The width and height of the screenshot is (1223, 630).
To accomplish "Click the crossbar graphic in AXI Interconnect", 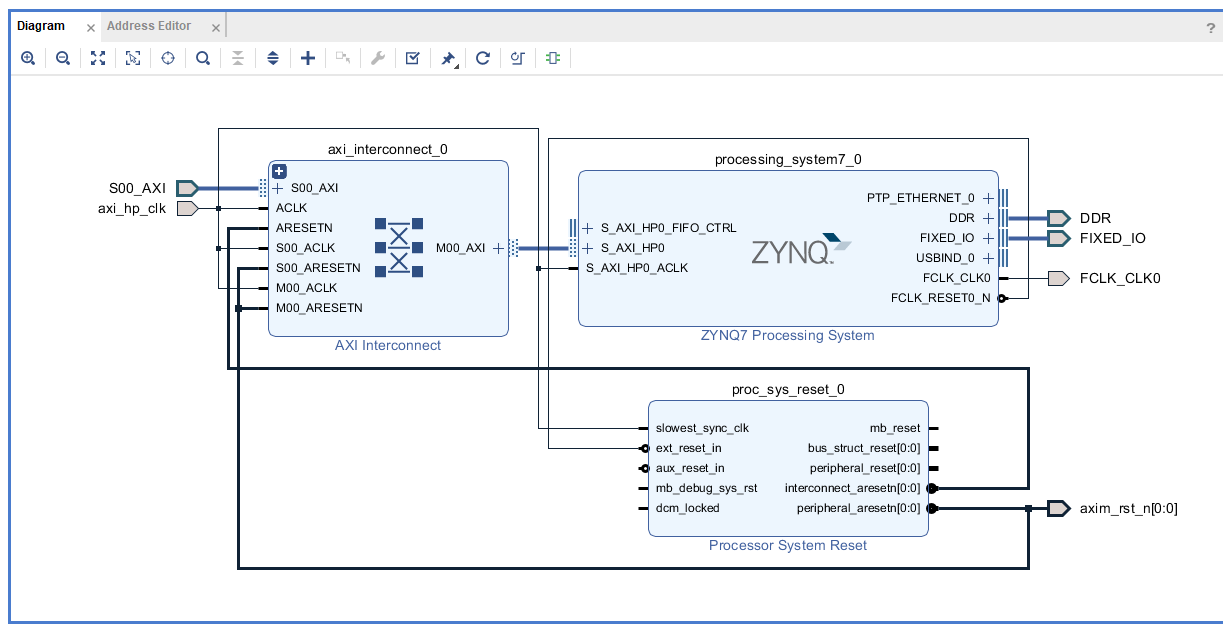I will click(399, 246).
